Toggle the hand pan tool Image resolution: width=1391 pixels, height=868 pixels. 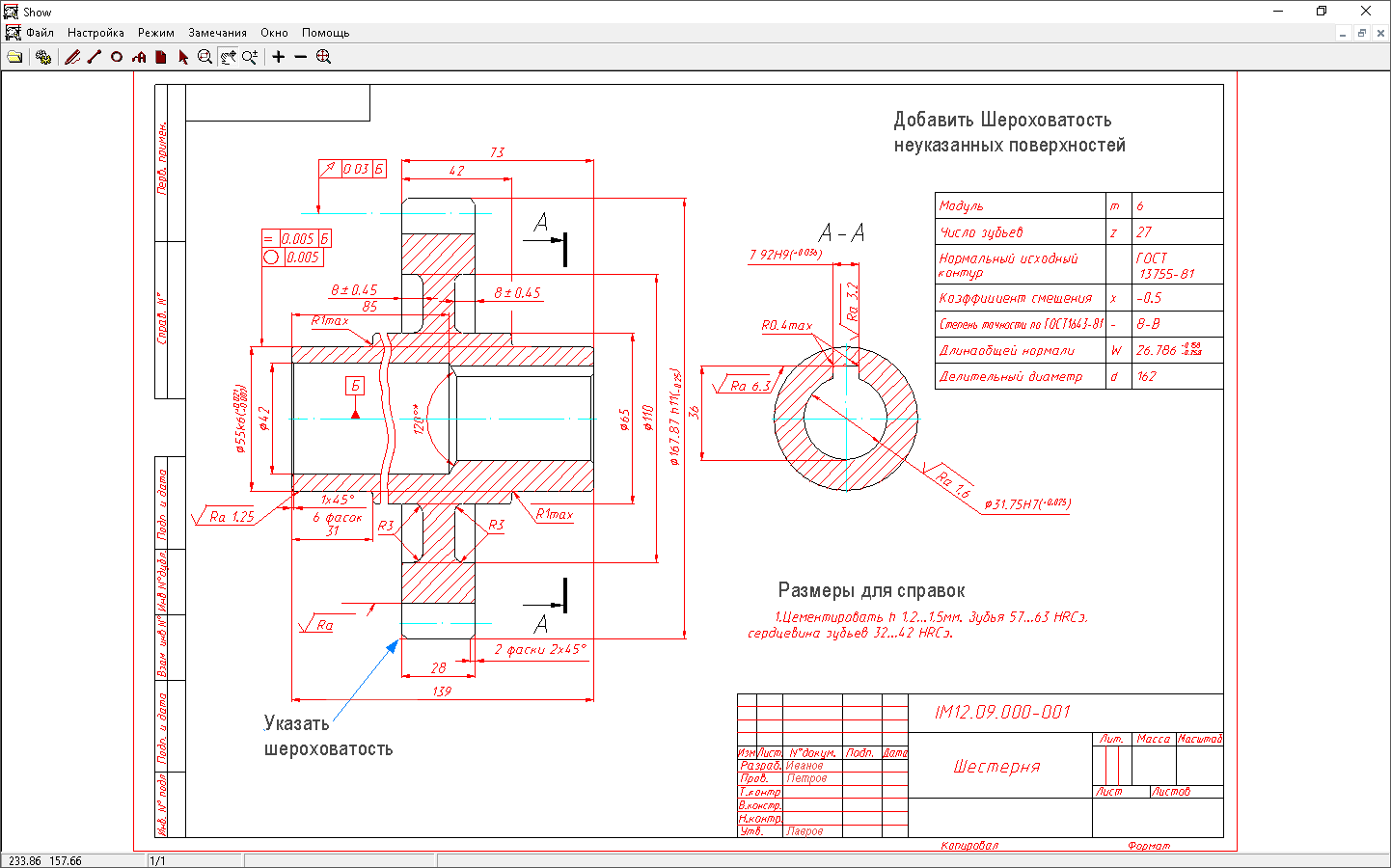pos(228,57)
